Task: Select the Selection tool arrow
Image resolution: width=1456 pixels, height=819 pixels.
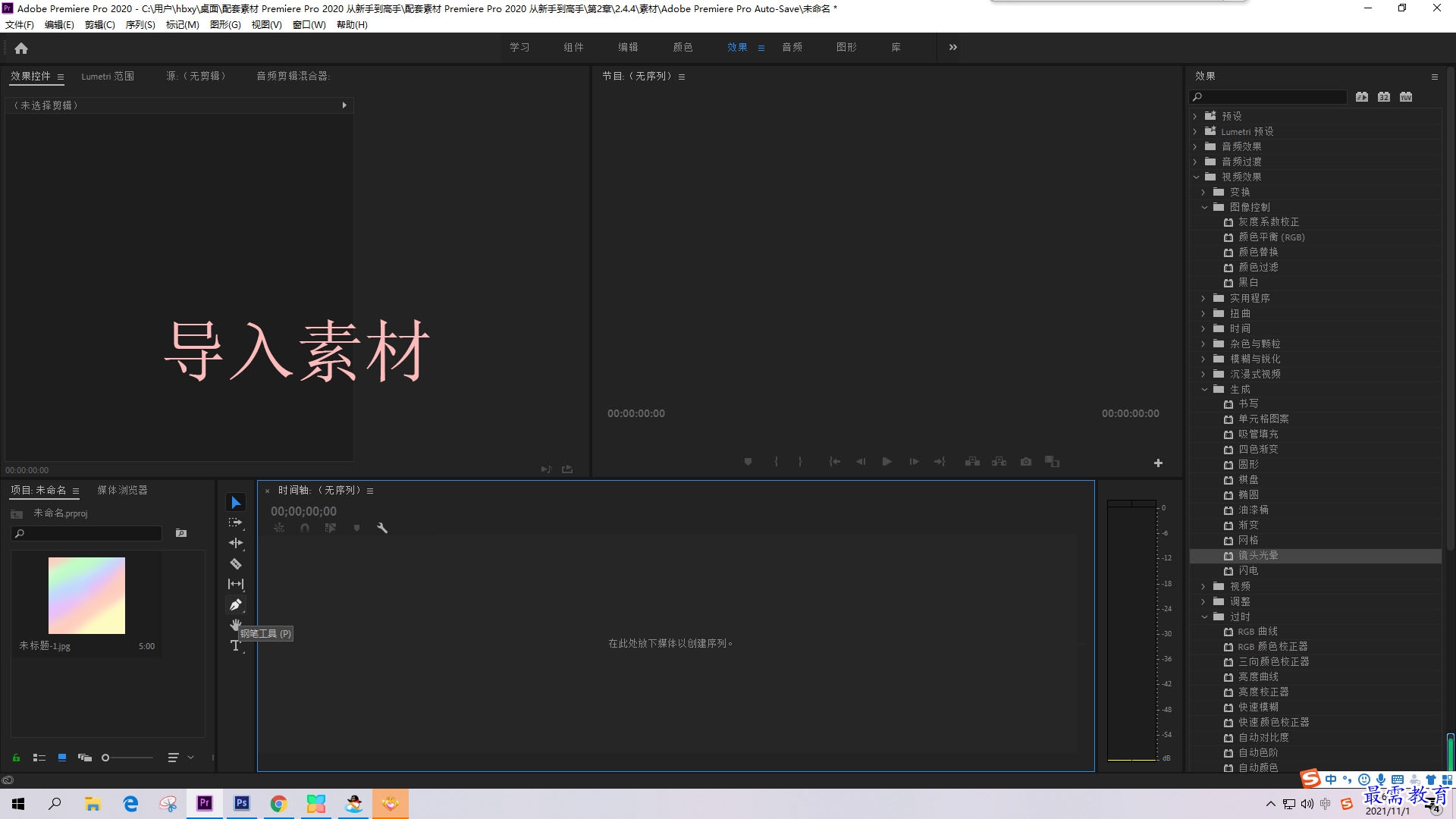Action: coord(236,503)
